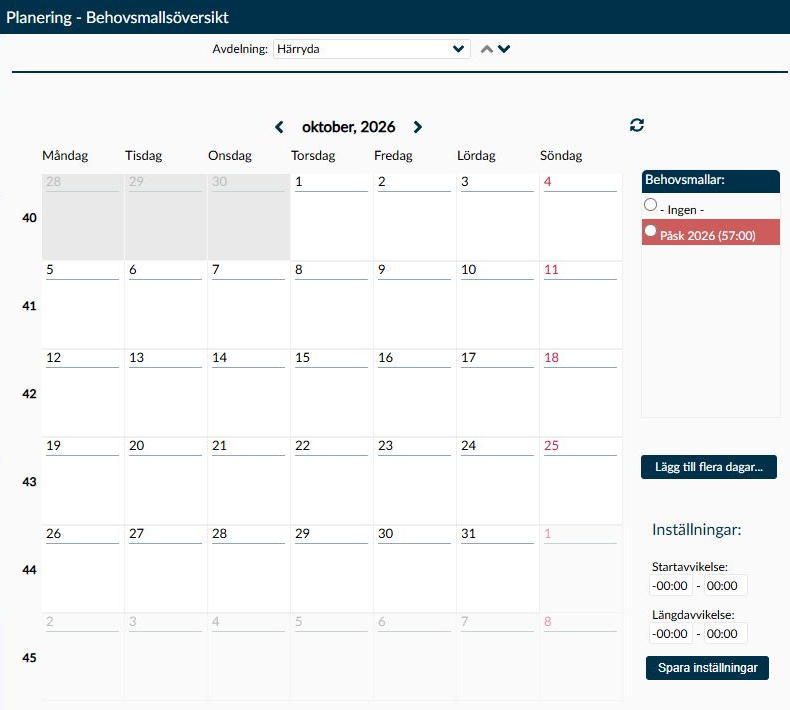Click week number 42
The width and height of the screenshot is (790, 710).
pyautogui.click(x=29, y=394)
